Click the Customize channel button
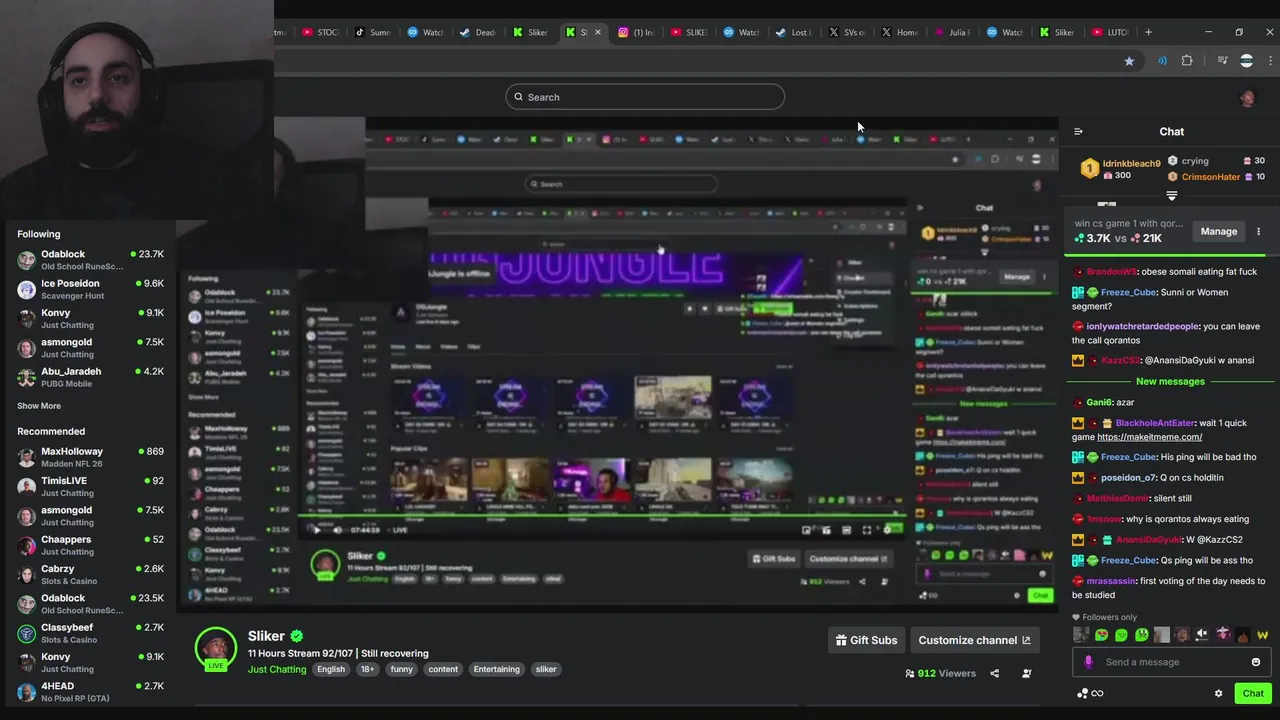 click(974, 640)
